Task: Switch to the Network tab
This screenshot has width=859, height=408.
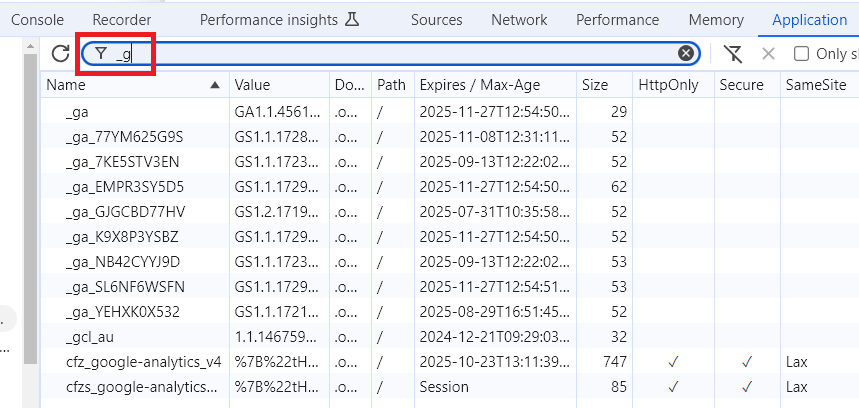Action: pos(519,20)
